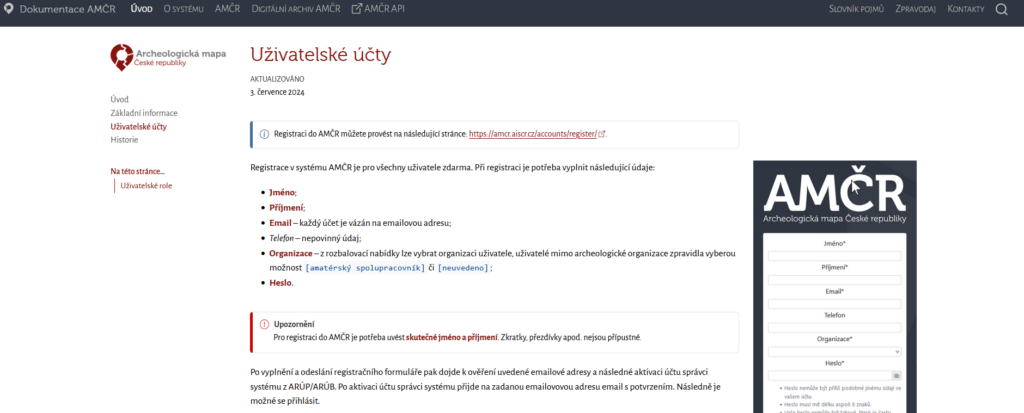
Task: Click the external link icon after the register URL
Action: (602, 134)
